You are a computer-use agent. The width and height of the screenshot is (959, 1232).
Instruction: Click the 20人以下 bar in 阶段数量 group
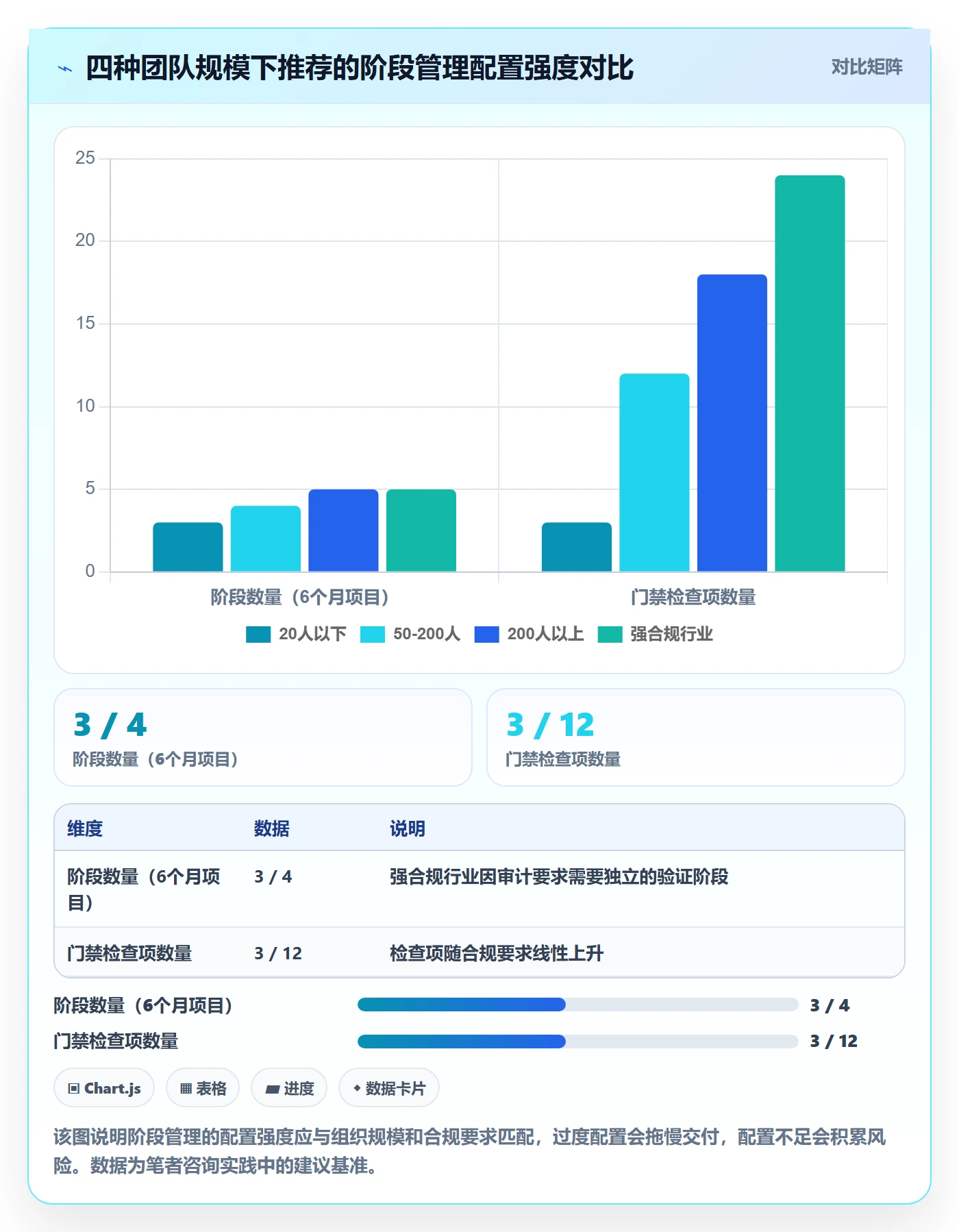coord(188,547)
